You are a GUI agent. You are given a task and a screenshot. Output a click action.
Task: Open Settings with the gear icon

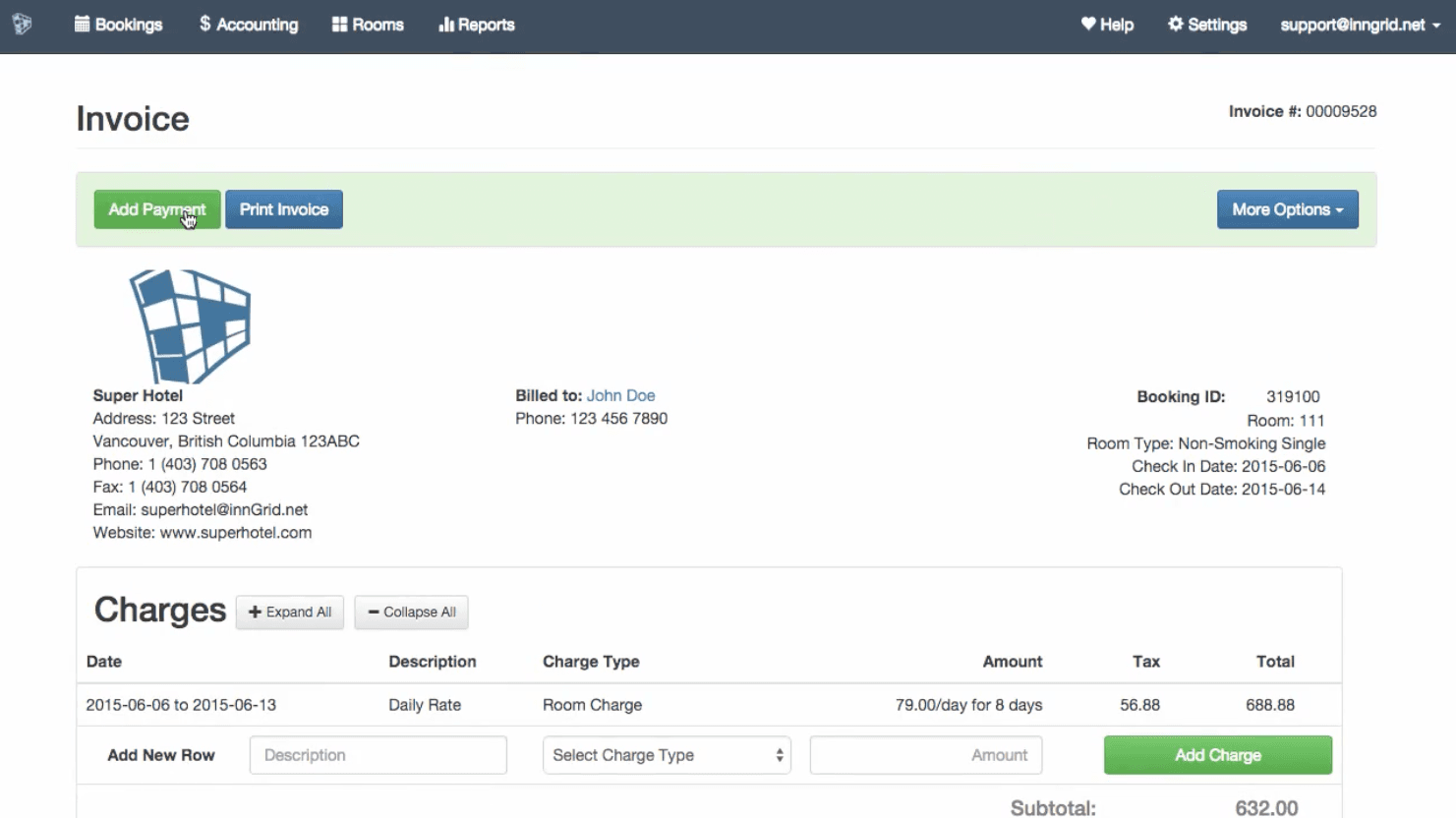pyautogui.click(x=1176, y=25)
